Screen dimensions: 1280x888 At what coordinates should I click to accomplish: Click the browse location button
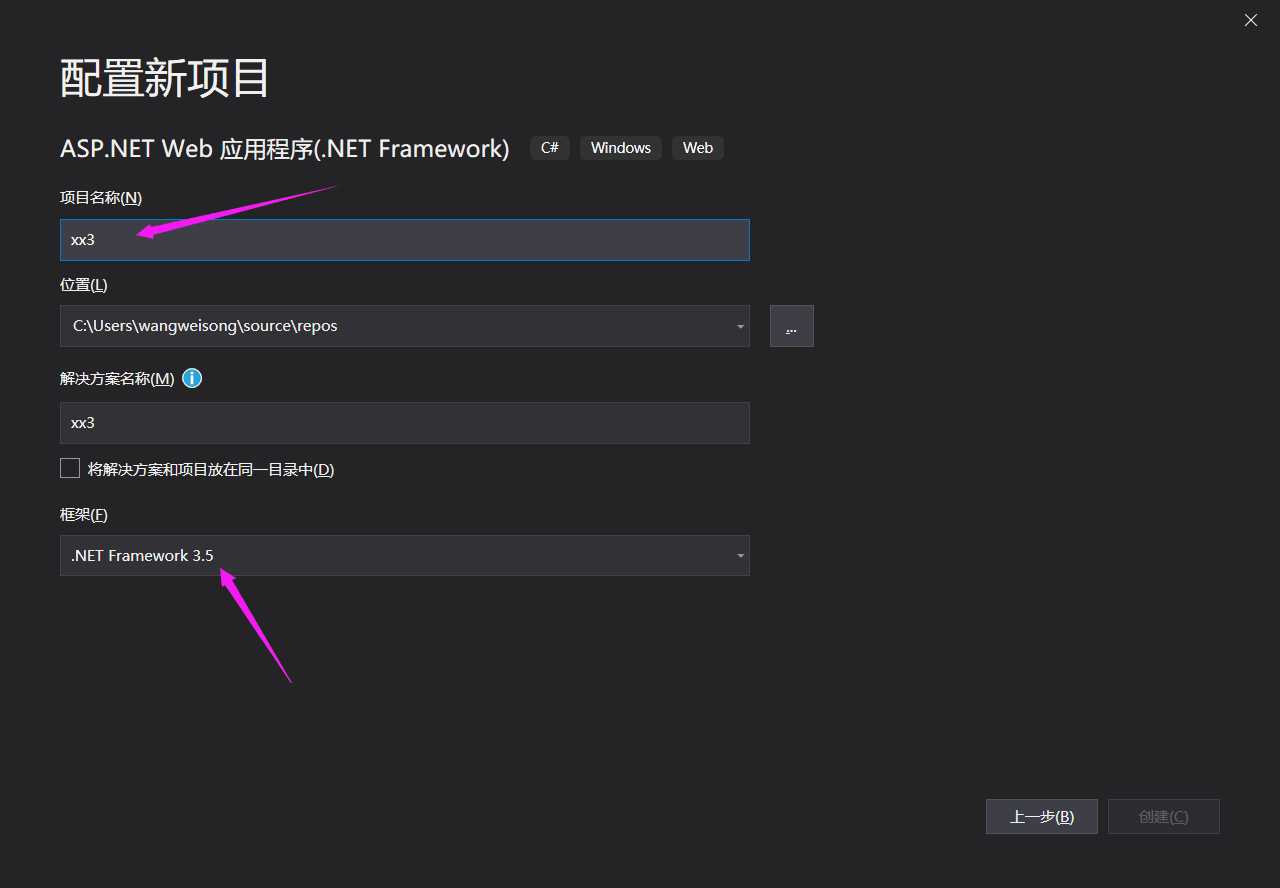(792, 326)
